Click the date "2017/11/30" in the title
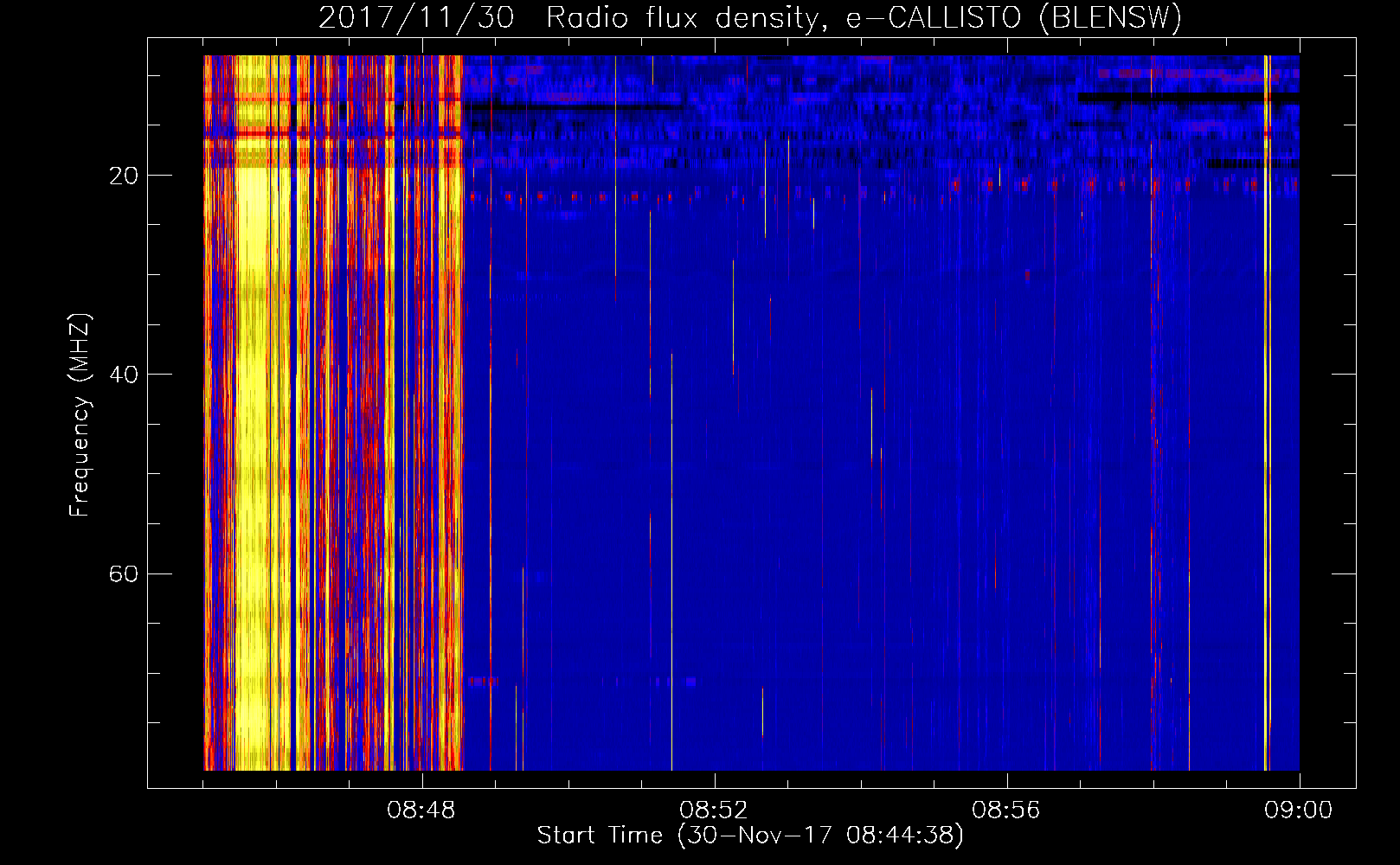 point(416,18)
